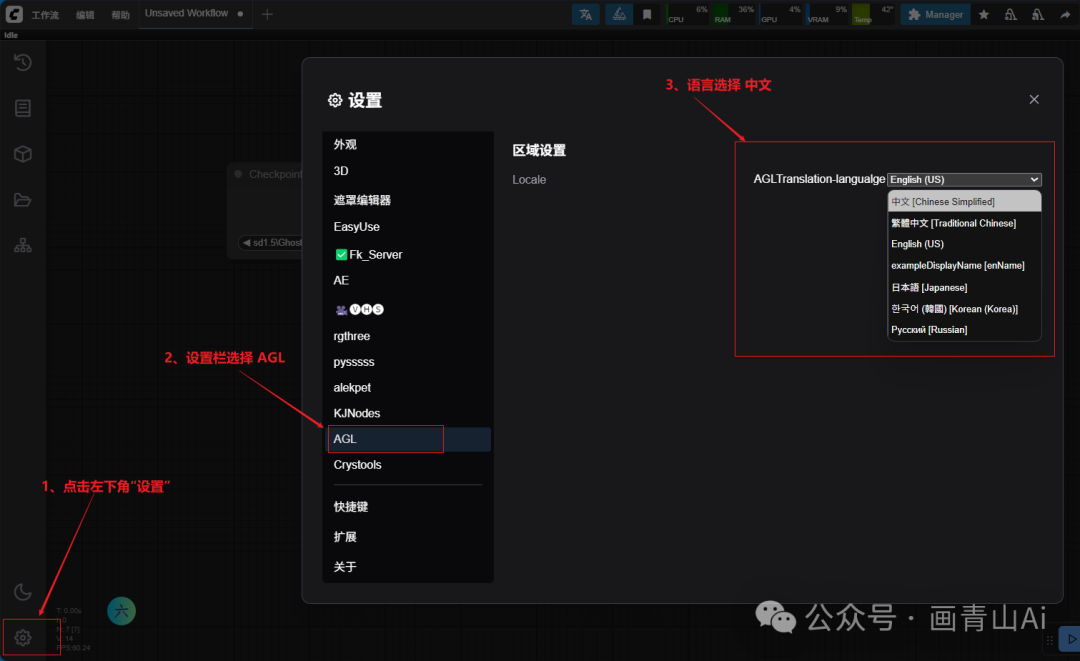
Task: Open the node library sidebar icon
Action: coord(23,108)
